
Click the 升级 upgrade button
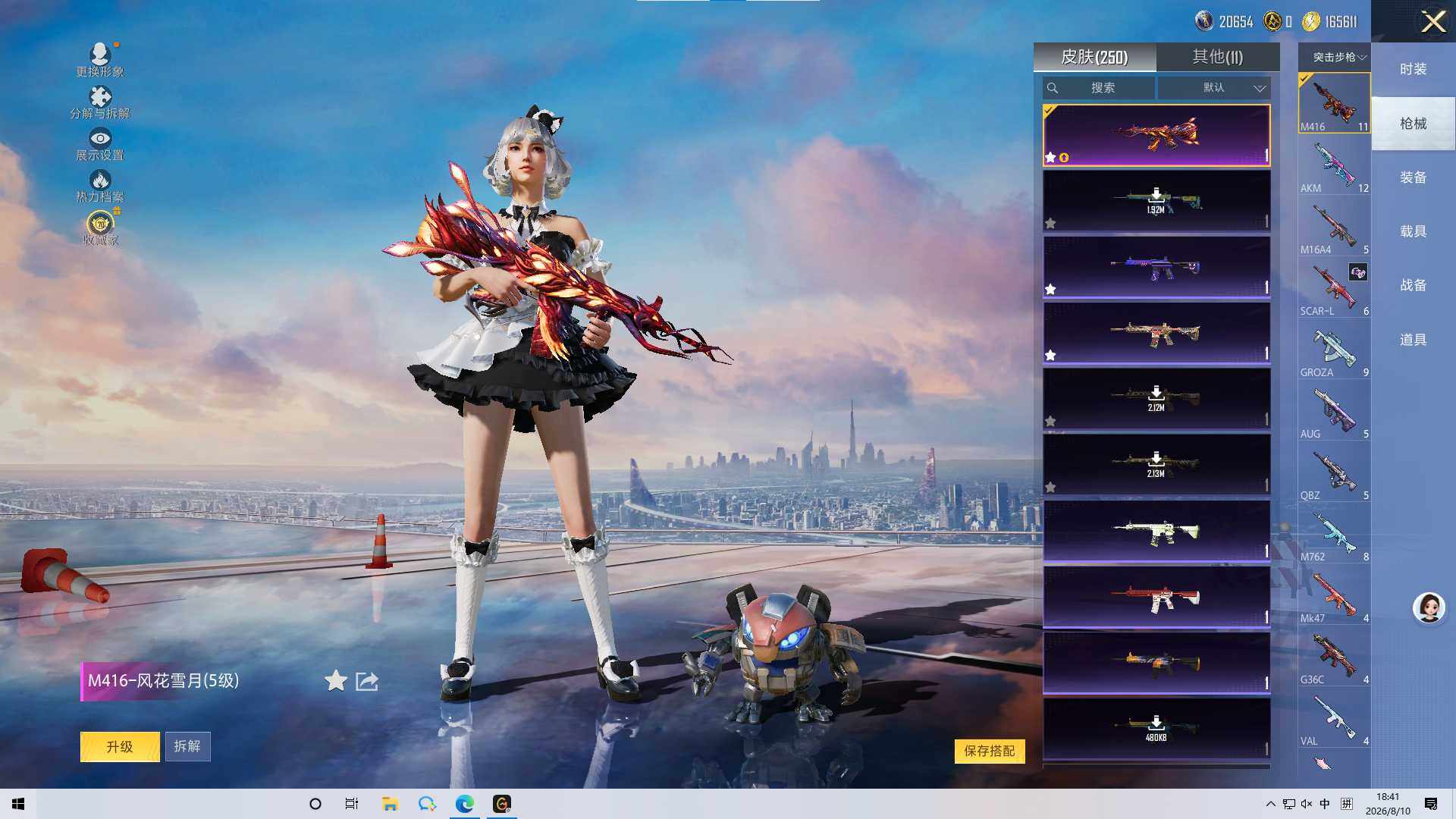click(120, 747)
